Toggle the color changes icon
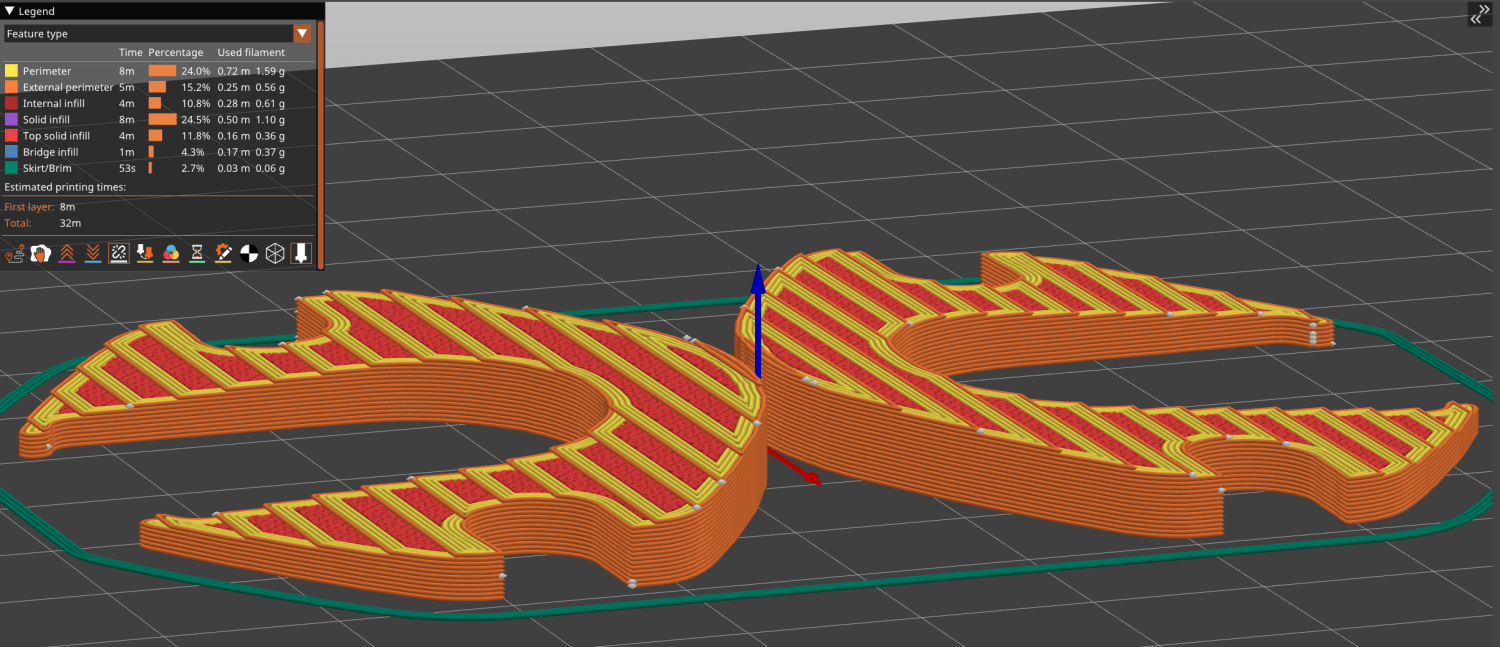This screenshot has width=1500, height=647. 171,253
